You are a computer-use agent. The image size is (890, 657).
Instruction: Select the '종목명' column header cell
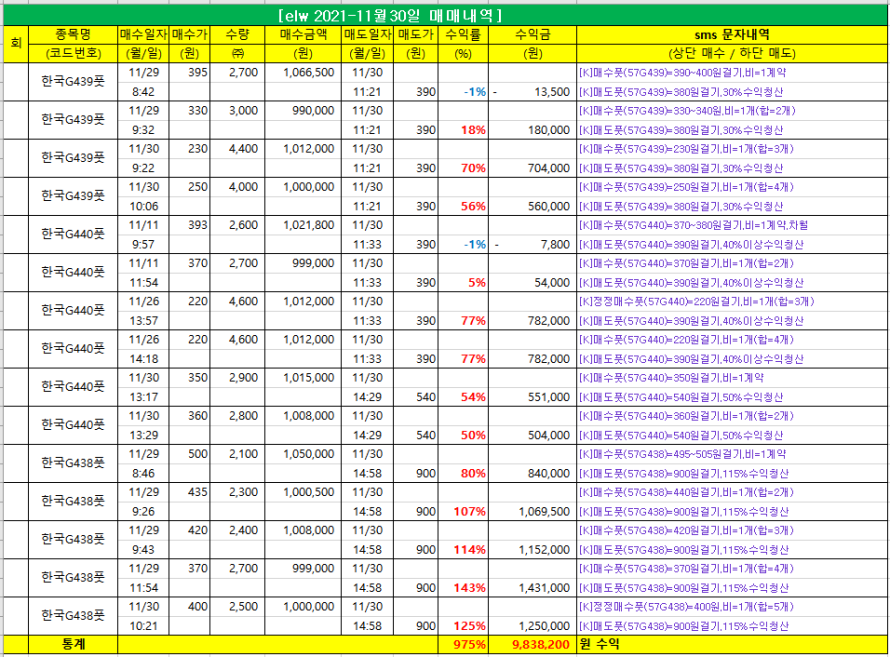tap(72, 35)
